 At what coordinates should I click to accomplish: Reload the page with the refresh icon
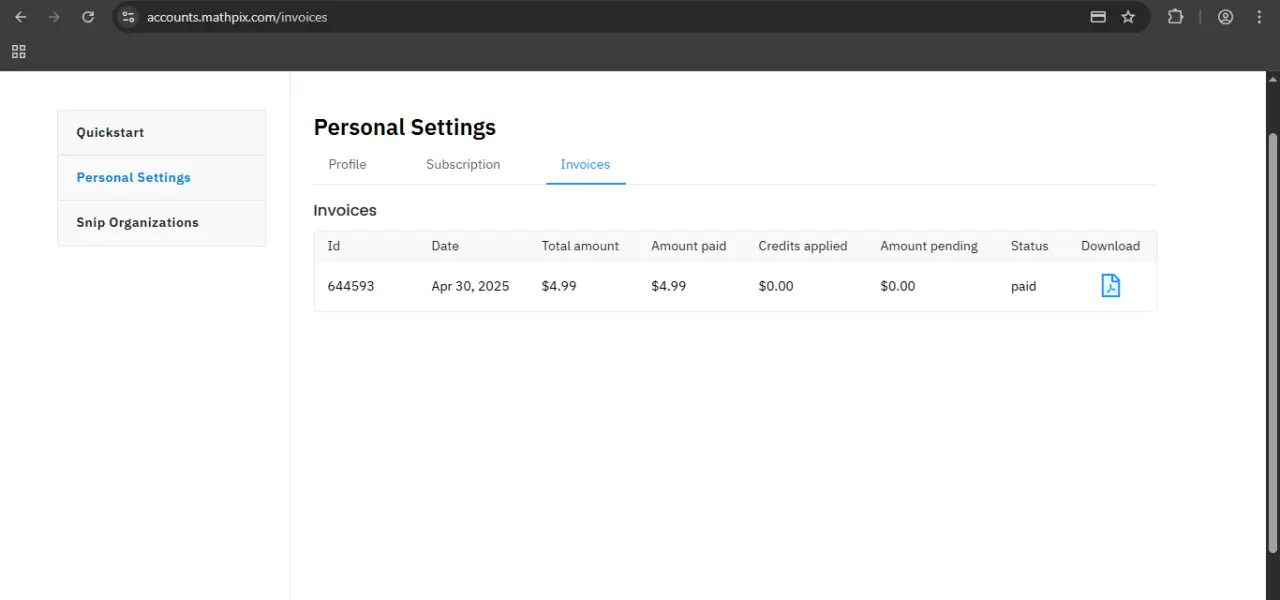coord(88,17)
